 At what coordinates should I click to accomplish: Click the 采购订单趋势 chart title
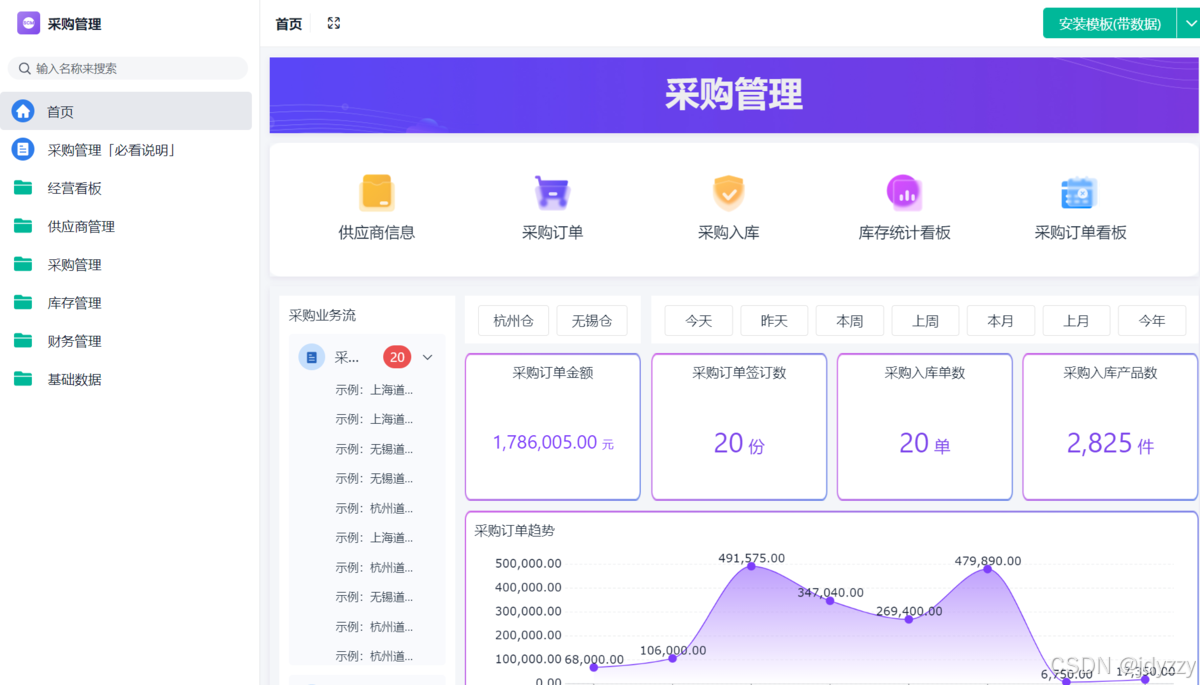[514, 530]
